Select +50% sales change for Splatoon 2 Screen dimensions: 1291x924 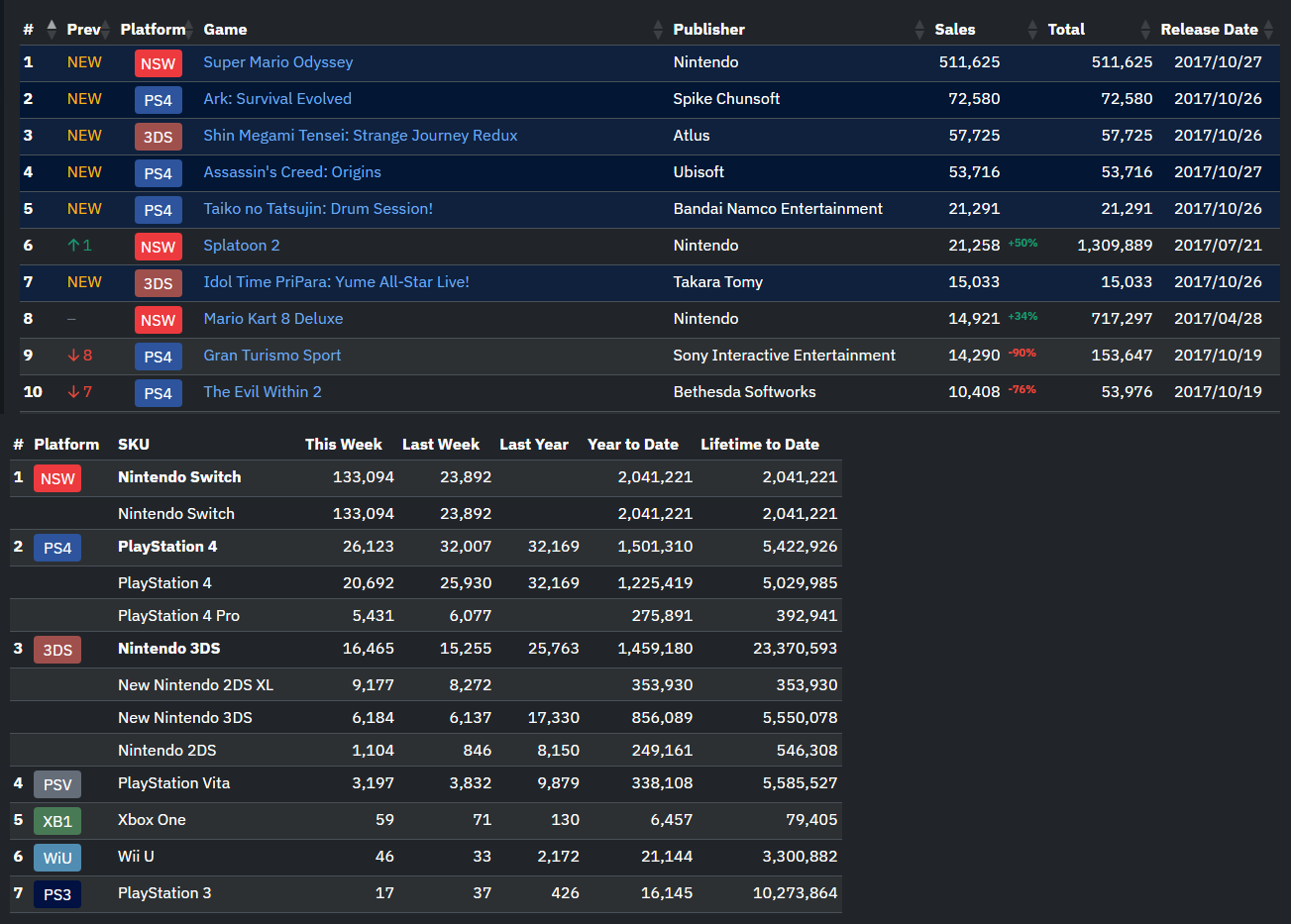tap(1022, 244)
